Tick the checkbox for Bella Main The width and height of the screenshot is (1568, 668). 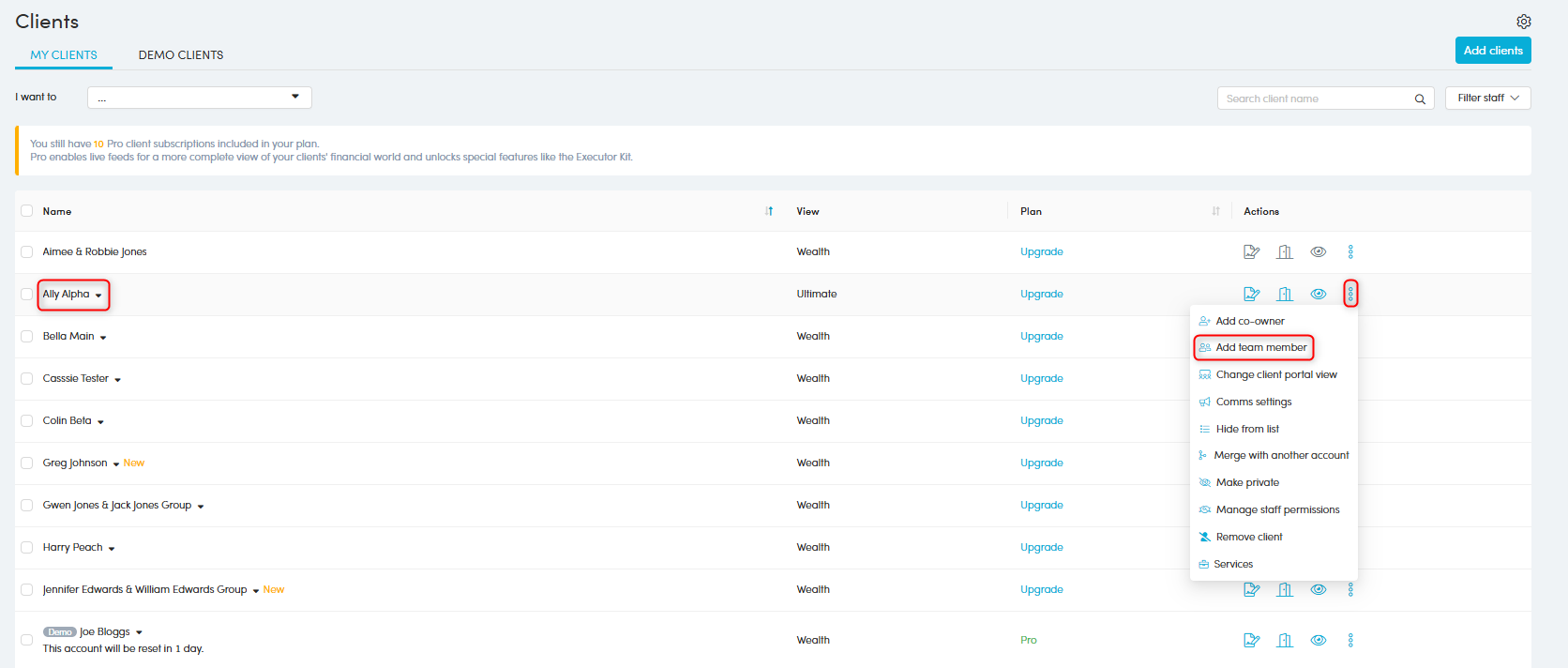tap(27, 336)
